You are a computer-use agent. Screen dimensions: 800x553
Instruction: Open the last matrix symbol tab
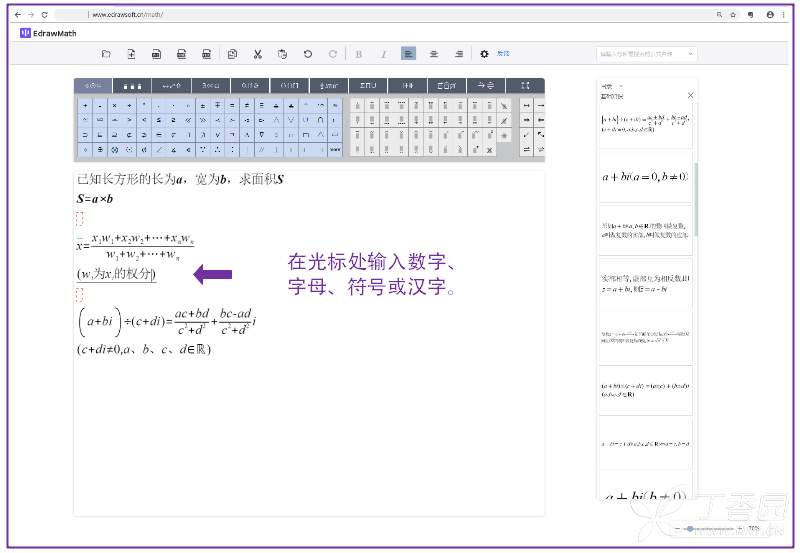(x=525, y=86)
